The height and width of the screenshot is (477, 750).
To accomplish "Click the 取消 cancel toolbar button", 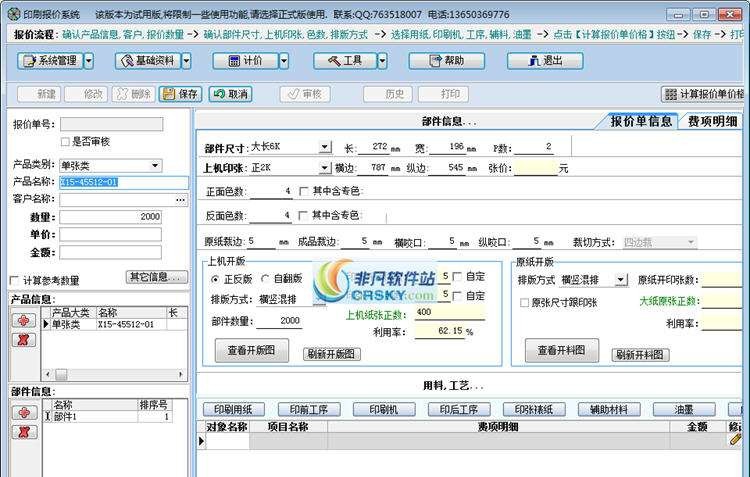I will click(230, 94).
